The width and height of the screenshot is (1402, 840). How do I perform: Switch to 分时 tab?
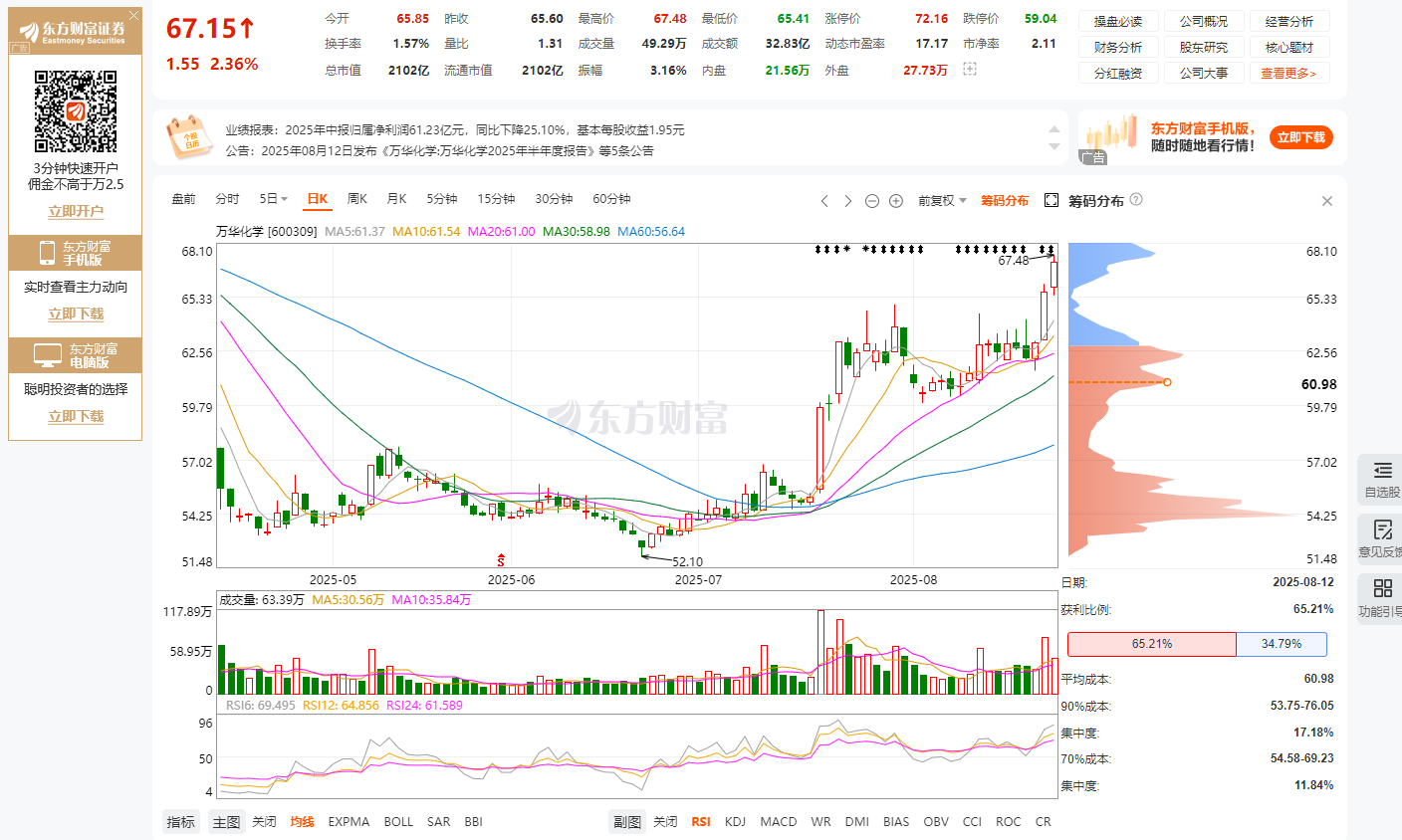[x=228, y=199]
